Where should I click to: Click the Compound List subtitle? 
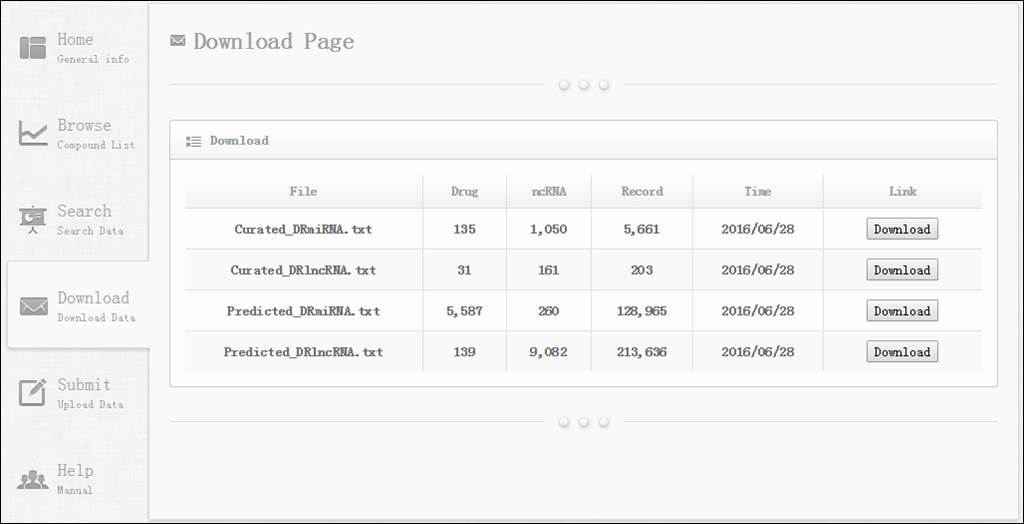pos(96,145)
